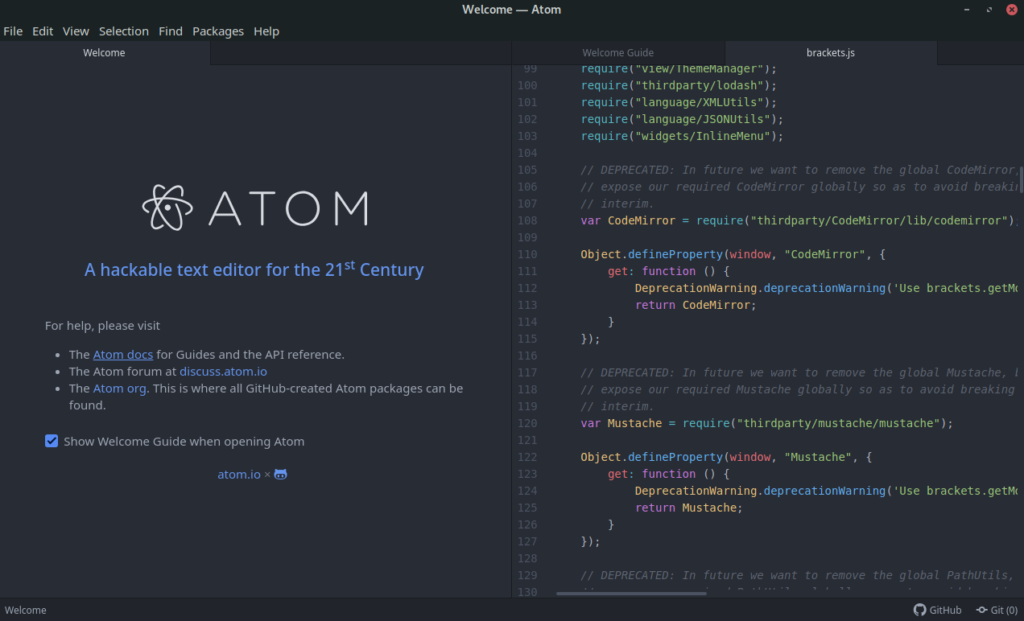Switch to the Welcome Guide tab
The height and width of the screenshot is (621, 1024).
pos(617,53)
